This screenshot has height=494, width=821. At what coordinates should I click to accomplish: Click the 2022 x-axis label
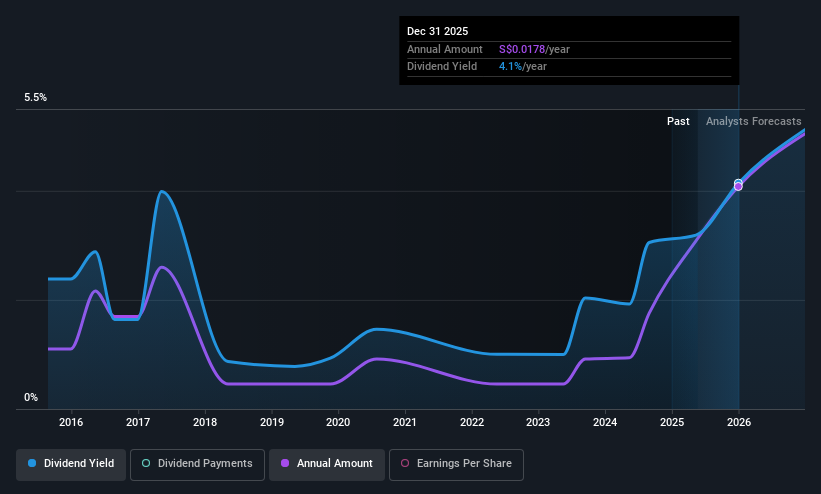[472, 422]
